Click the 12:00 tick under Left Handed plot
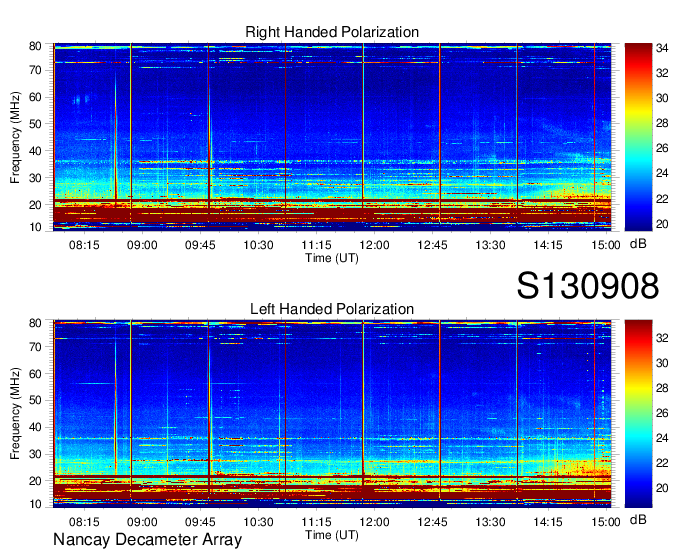 pos(375,522)
